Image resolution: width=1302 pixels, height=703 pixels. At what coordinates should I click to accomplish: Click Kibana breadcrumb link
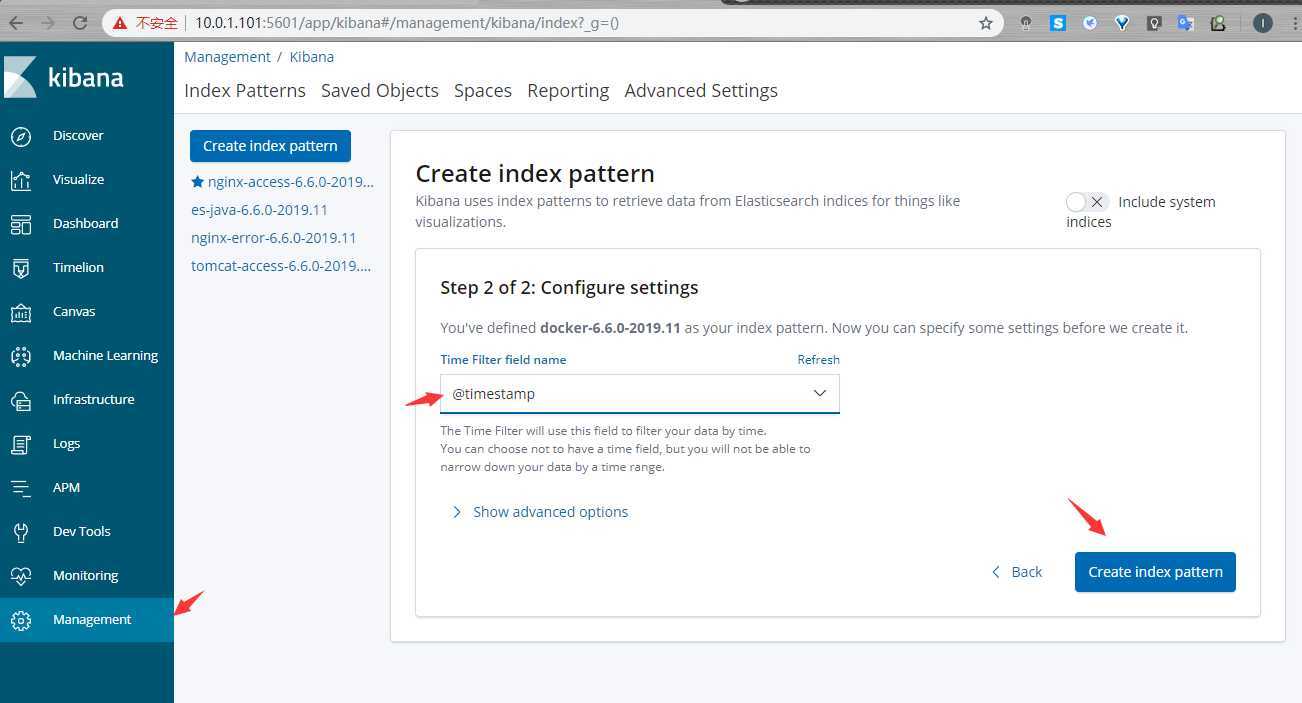(312, 57)
